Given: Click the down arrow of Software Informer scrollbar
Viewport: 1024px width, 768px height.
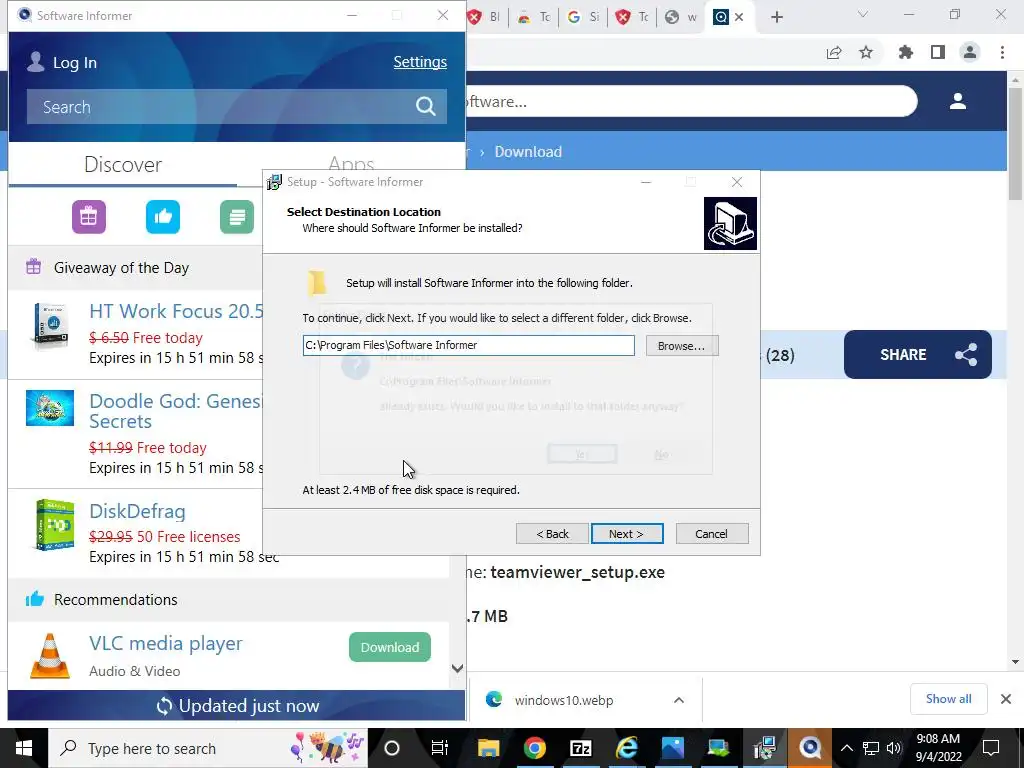Looking at the screenshot, I should [457, 668].
